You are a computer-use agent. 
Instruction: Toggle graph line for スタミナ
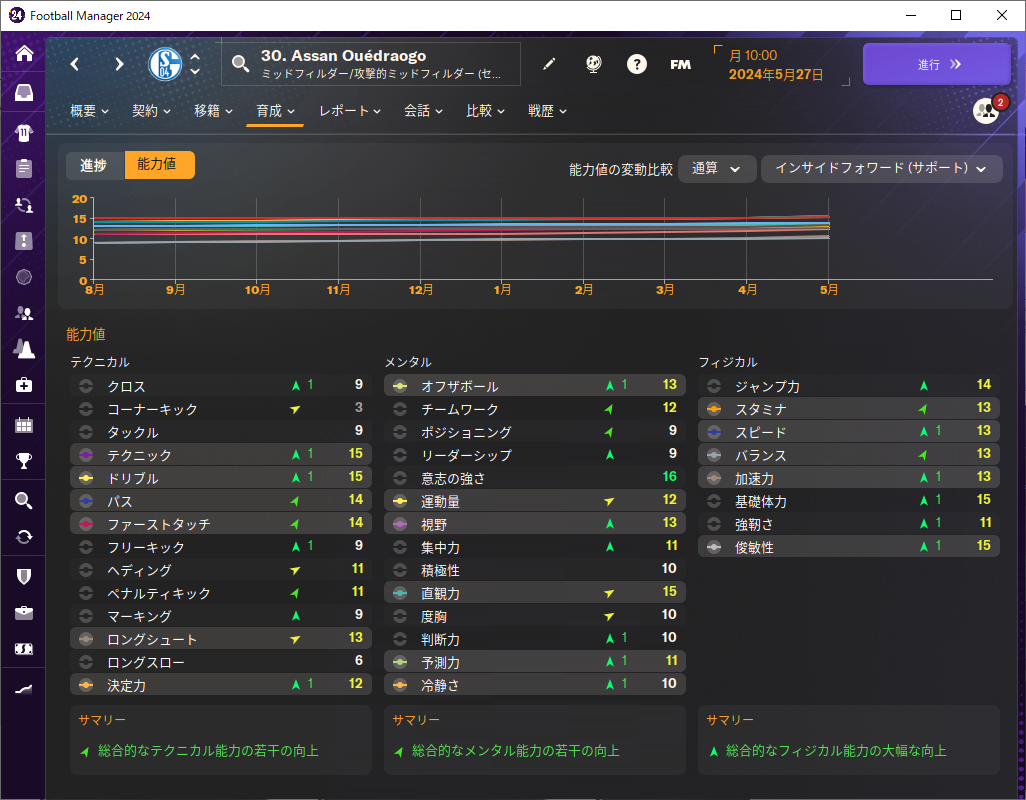tap(714, 409)
